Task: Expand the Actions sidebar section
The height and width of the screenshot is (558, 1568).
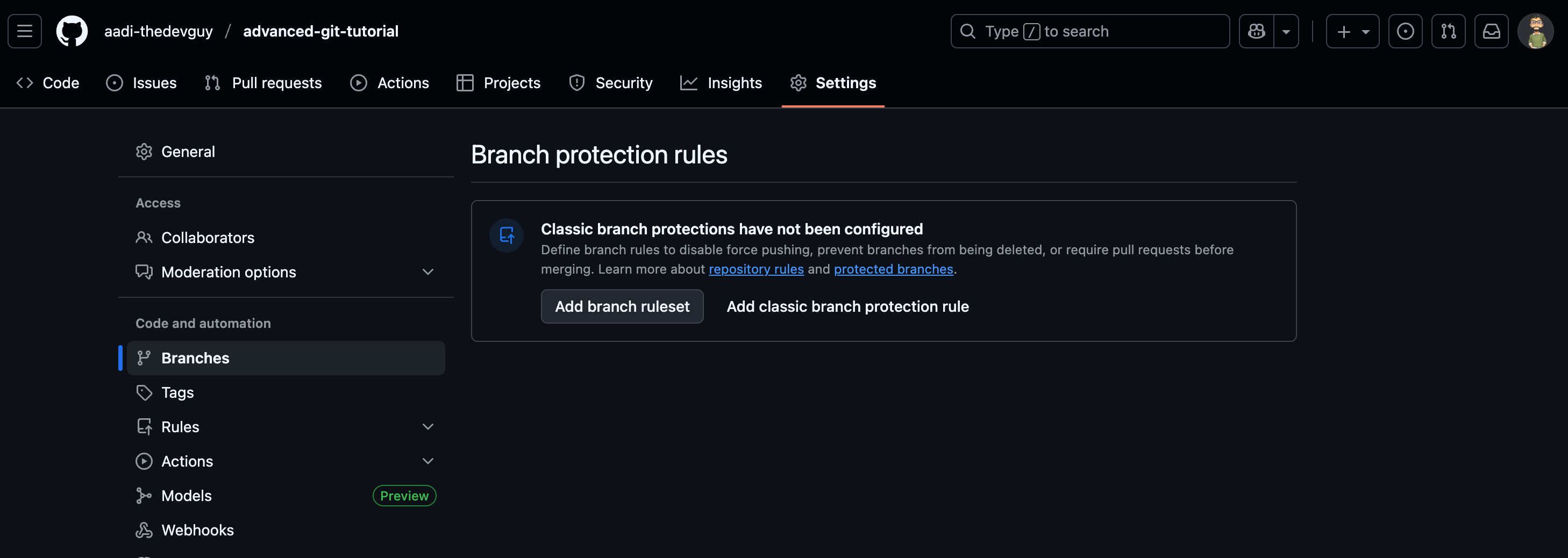Action: click(x=428, y=461)
